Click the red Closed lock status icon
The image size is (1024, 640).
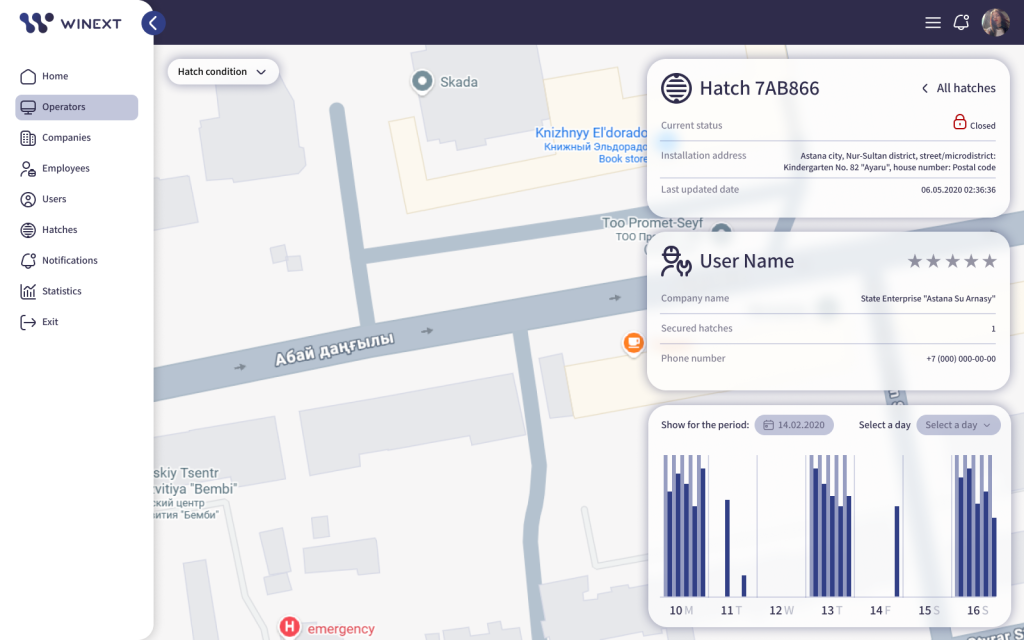[x=960, y=122]
